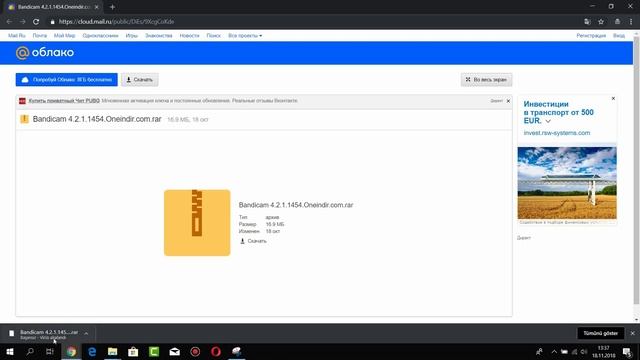
Task: Click the Chrome icon on the taskbar
Action: [71, 351]
